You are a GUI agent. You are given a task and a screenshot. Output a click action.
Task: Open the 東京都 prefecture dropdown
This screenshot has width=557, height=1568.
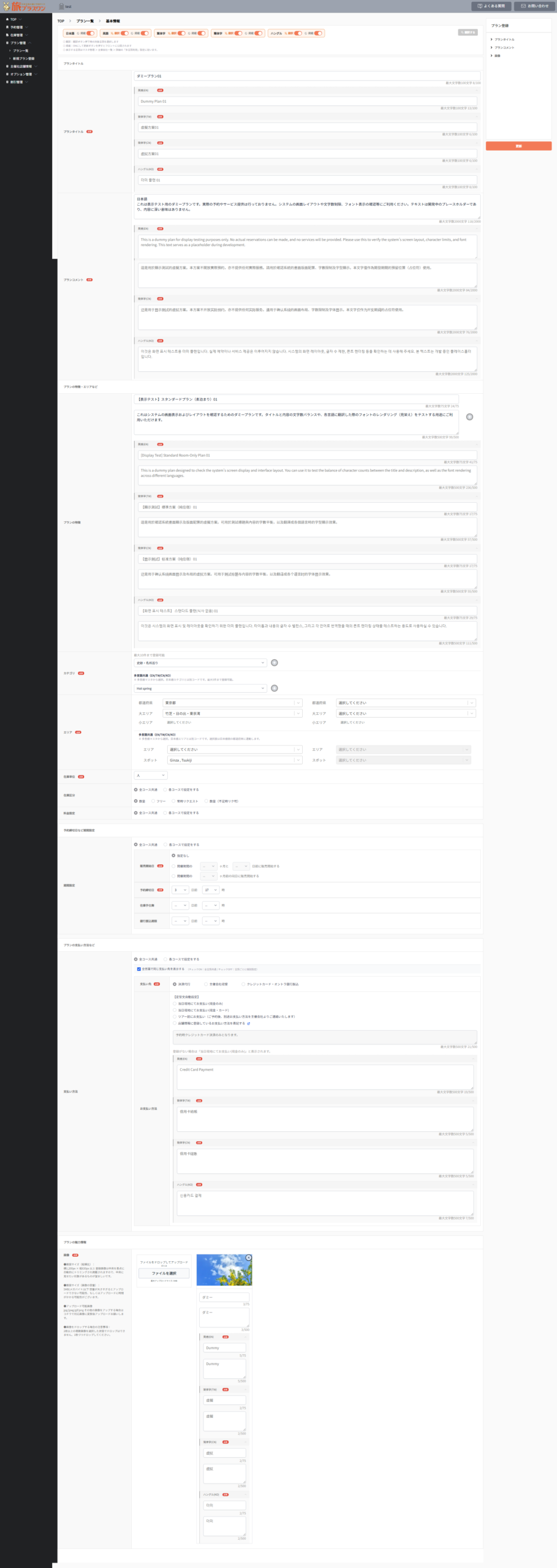[232, 703]
